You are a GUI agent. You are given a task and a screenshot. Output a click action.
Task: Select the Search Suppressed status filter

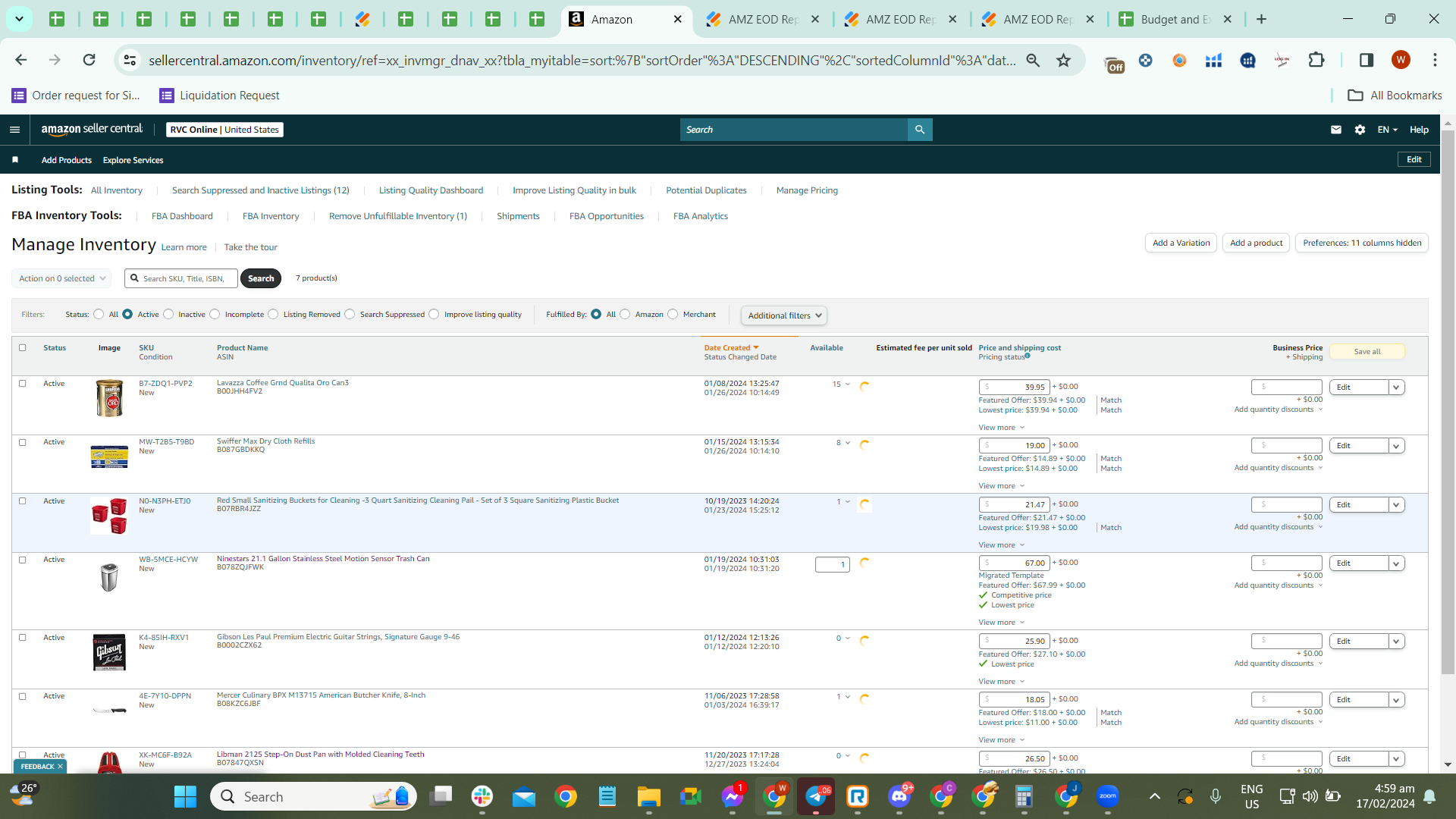pos(350,314)
